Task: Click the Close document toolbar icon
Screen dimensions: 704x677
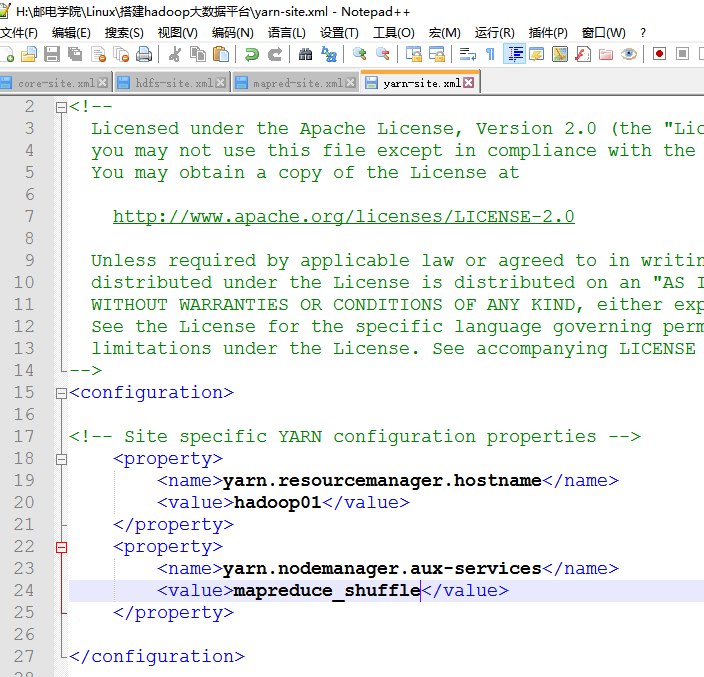Action: coord(98,54)
